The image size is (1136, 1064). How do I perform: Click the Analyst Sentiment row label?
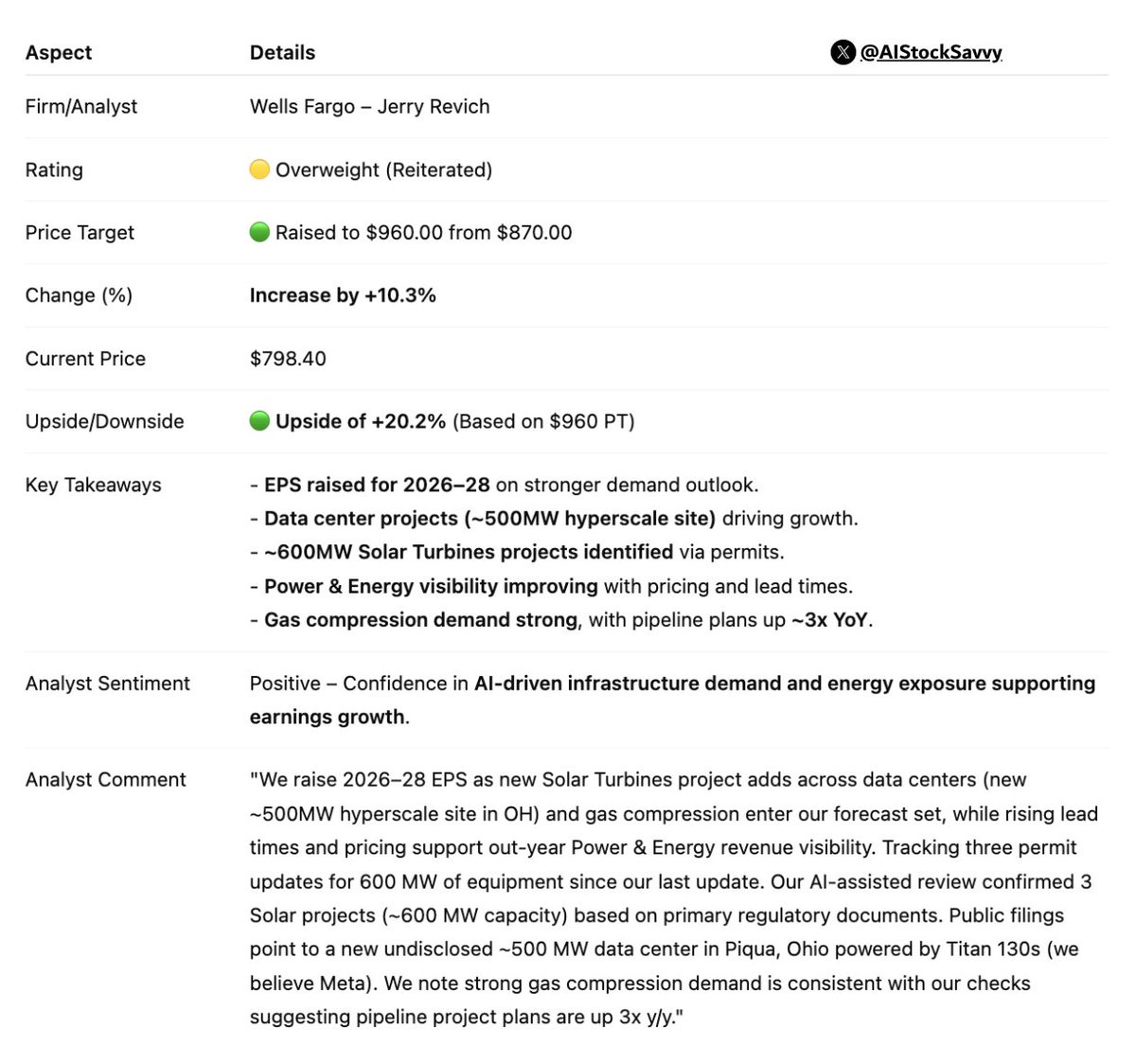click(107, 683)
